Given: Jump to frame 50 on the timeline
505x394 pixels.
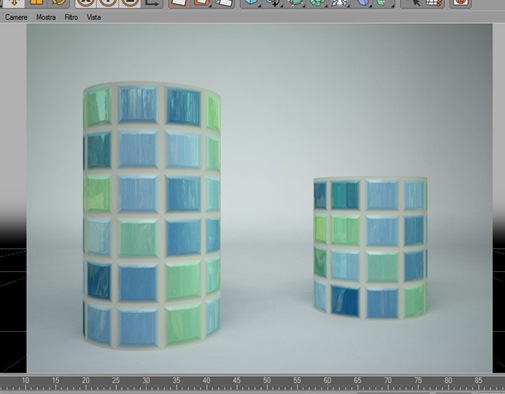Looking at the screenshot, I should pyautogui.click(x=267, y=380).
